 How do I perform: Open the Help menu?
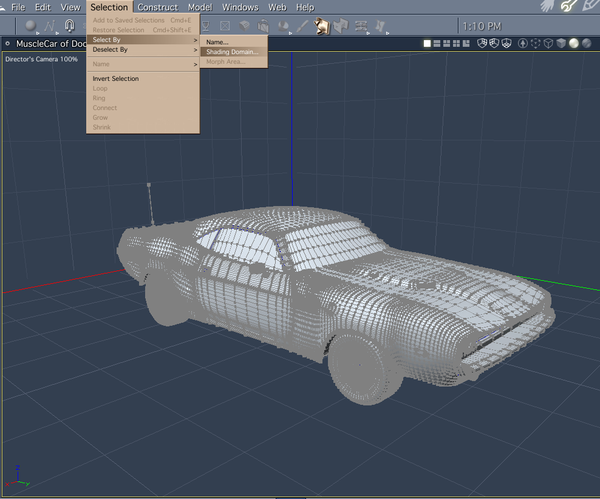[x=305, y=7]
